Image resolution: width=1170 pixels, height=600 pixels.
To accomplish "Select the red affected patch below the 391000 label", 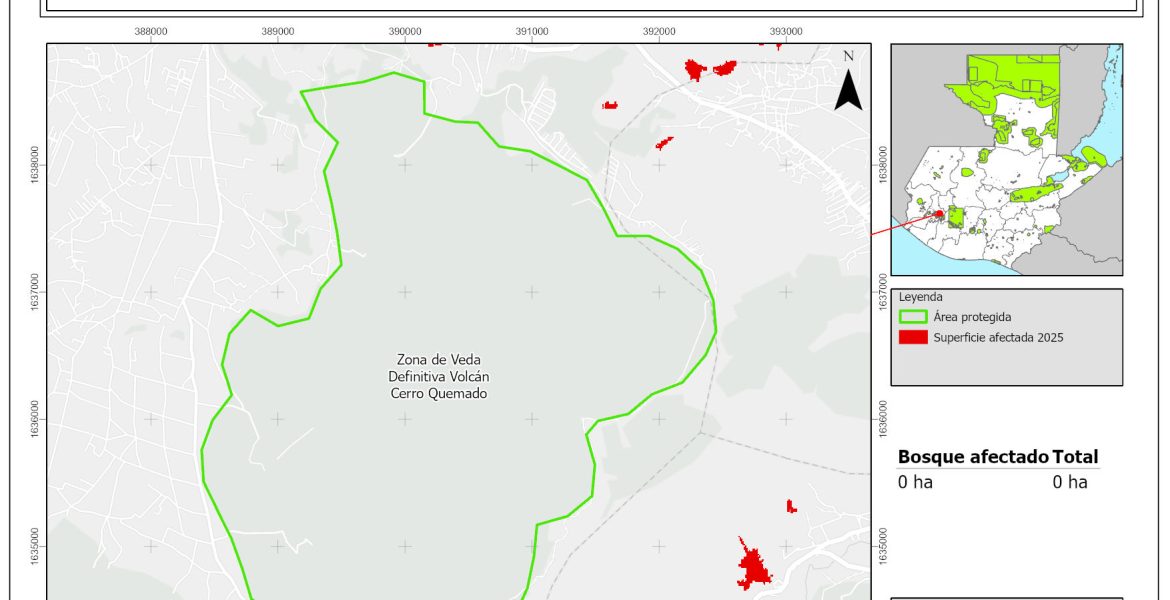I will click(610, 105).
